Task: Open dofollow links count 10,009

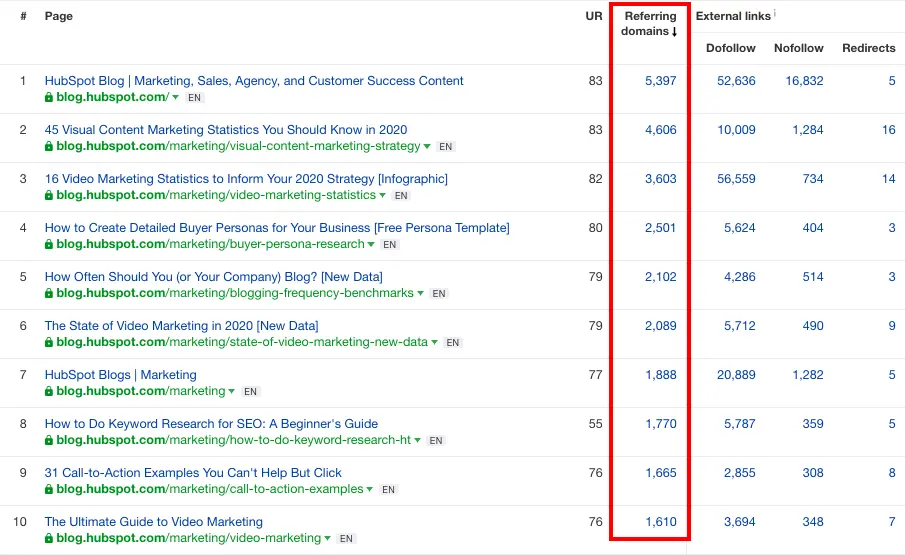Action: point(736,130)
